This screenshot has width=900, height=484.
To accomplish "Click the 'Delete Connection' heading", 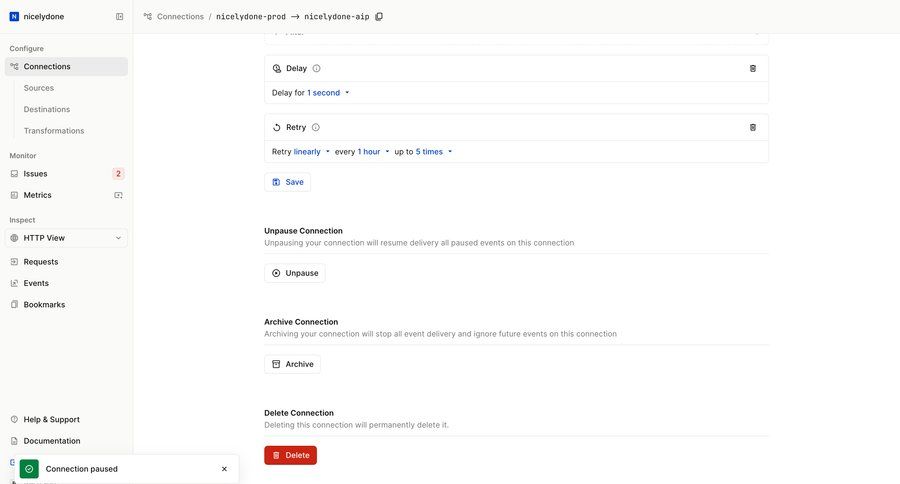I will pyautogui.click(x=299, y=413).
